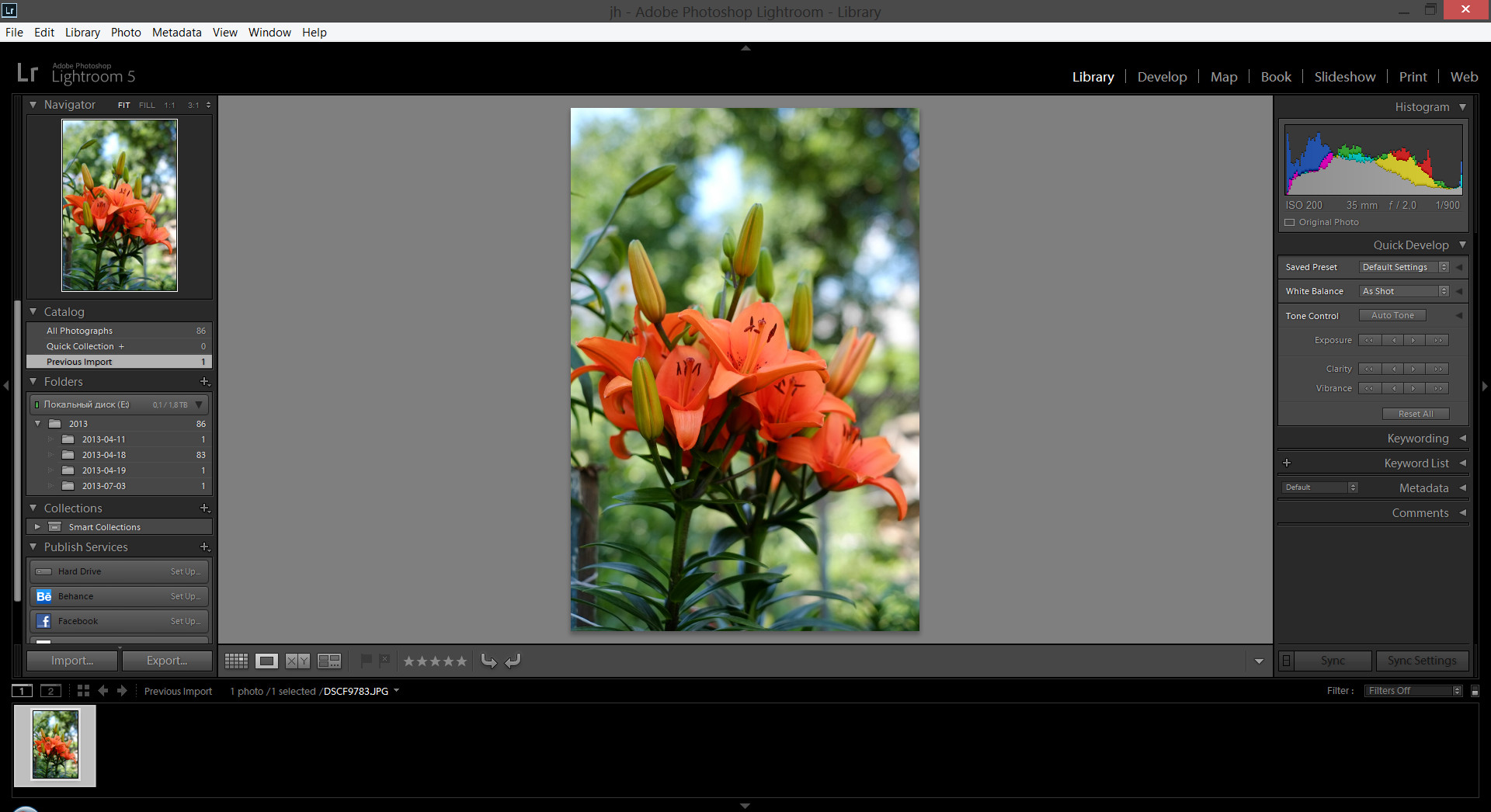Select main window display button 1
This screenshot has height=812, width=1491.
click(22, 691)
